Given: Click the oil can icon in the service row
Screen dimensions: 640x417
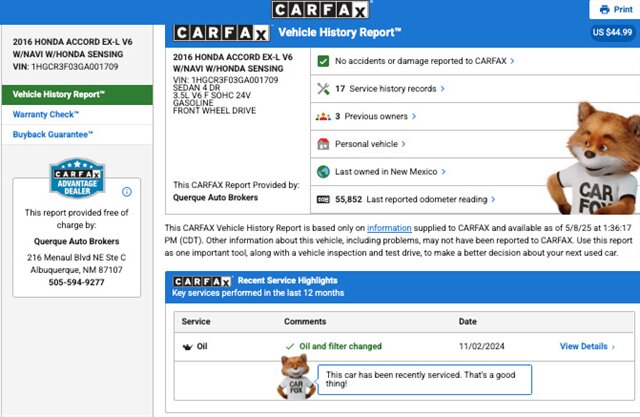Looking at the screenshot, I should pos(187,347).
